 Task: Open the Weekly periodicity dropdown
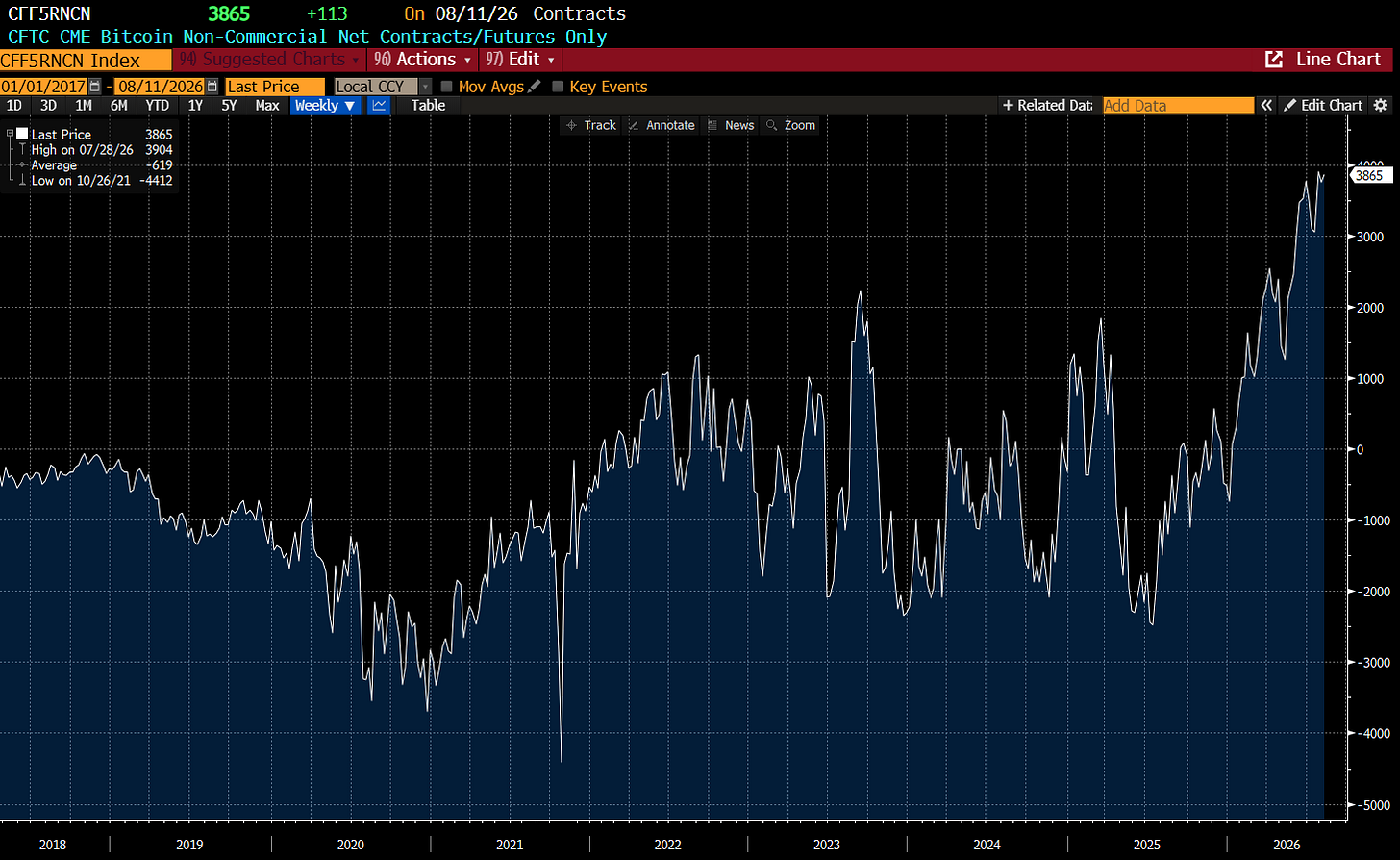(x=325, y=106)
